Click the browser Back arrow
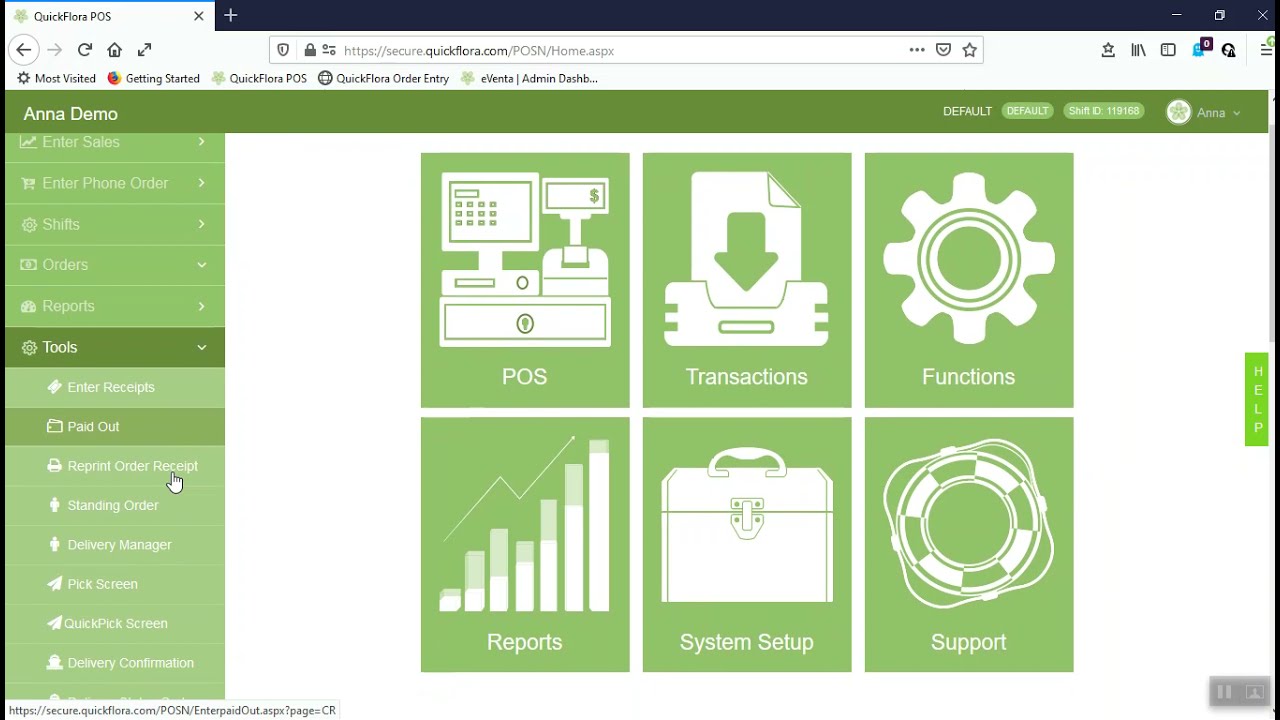The height and width of the screenshot is (720, 1280). [24, 50]
